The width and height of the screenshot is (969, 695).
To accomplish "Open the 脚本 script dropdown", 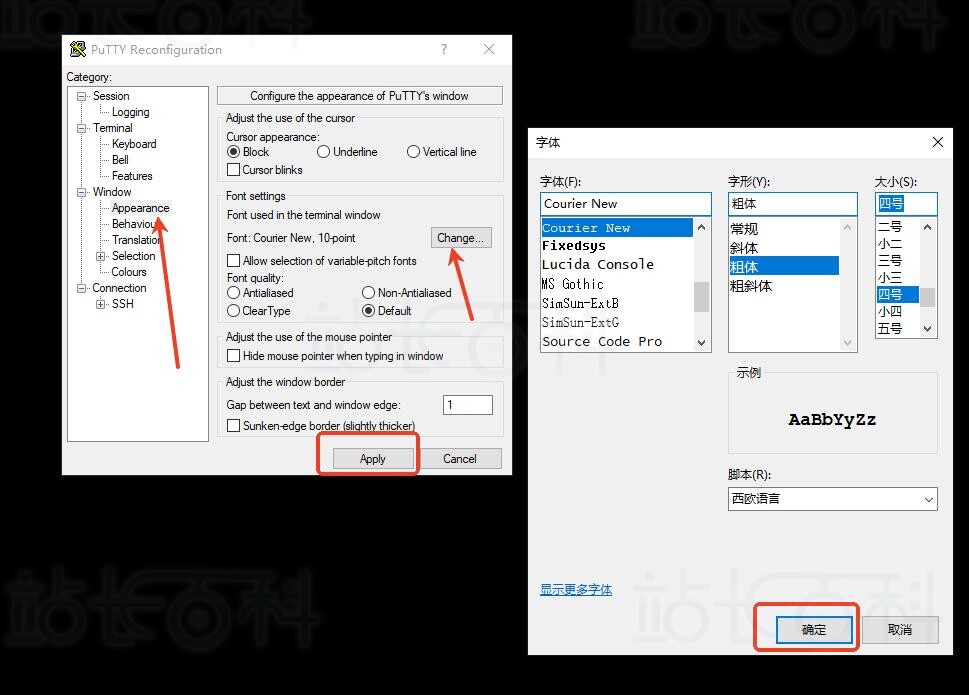I will point(832,498).
